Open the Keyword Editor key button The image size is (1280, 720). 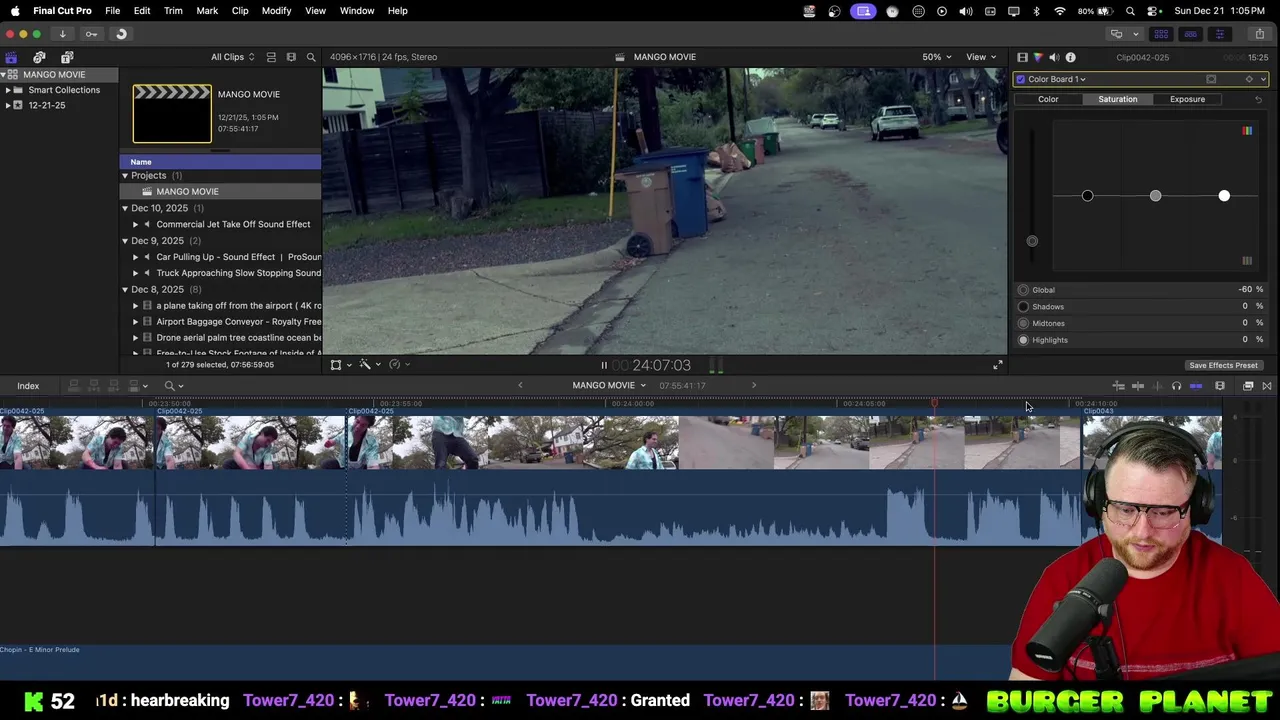91,34
